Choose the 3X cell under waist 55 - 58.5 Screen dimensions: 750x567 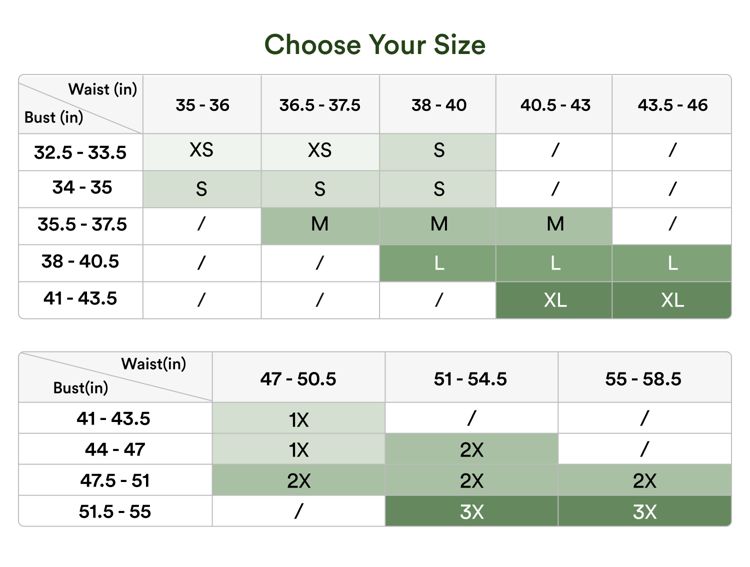click(644, 512)
